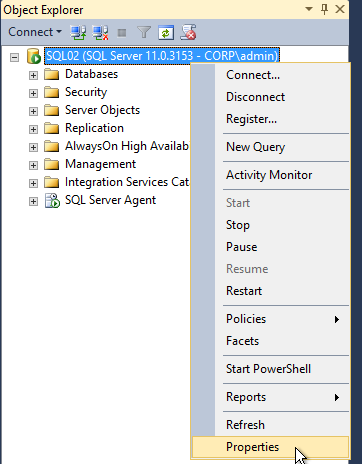Click the script-with-red-X toolbar icon
Image resolution: width=362 pixels, height=464 pixels.
[188, 33]
